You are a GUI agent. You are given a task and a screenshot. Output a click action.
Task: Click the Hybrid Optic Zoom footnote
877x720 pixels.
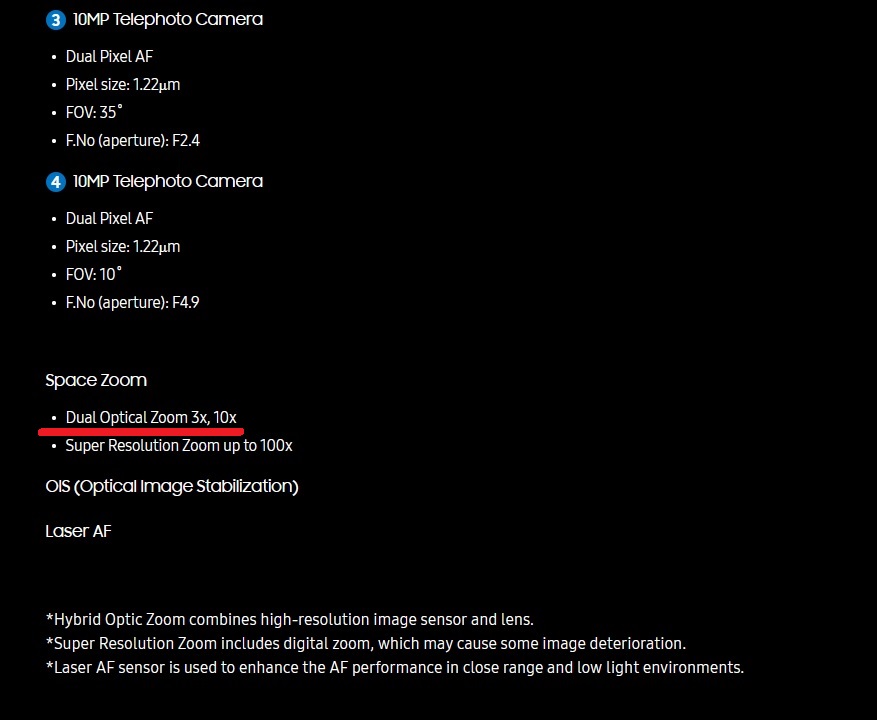290,619
